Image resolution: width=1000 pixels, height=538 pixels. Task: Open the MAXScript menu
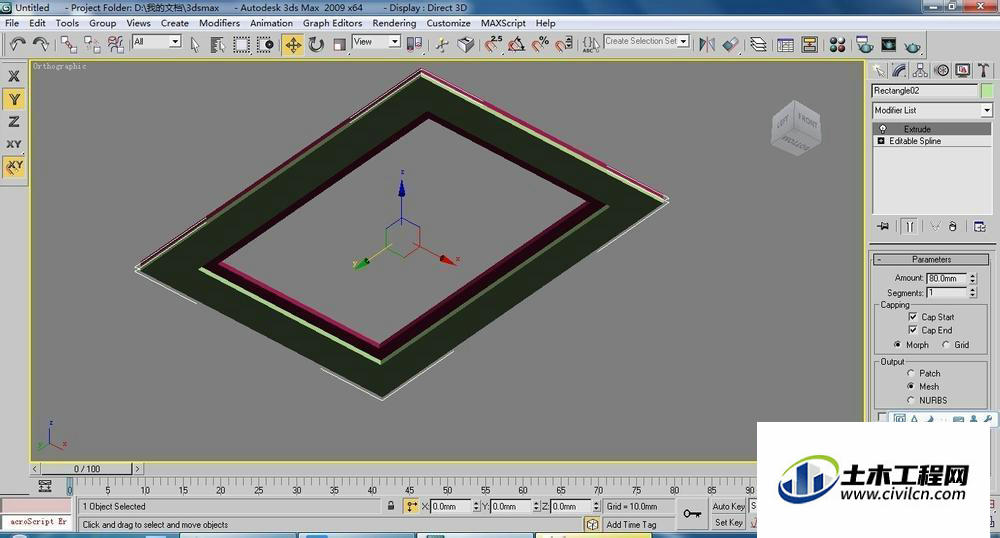(503, 23)
